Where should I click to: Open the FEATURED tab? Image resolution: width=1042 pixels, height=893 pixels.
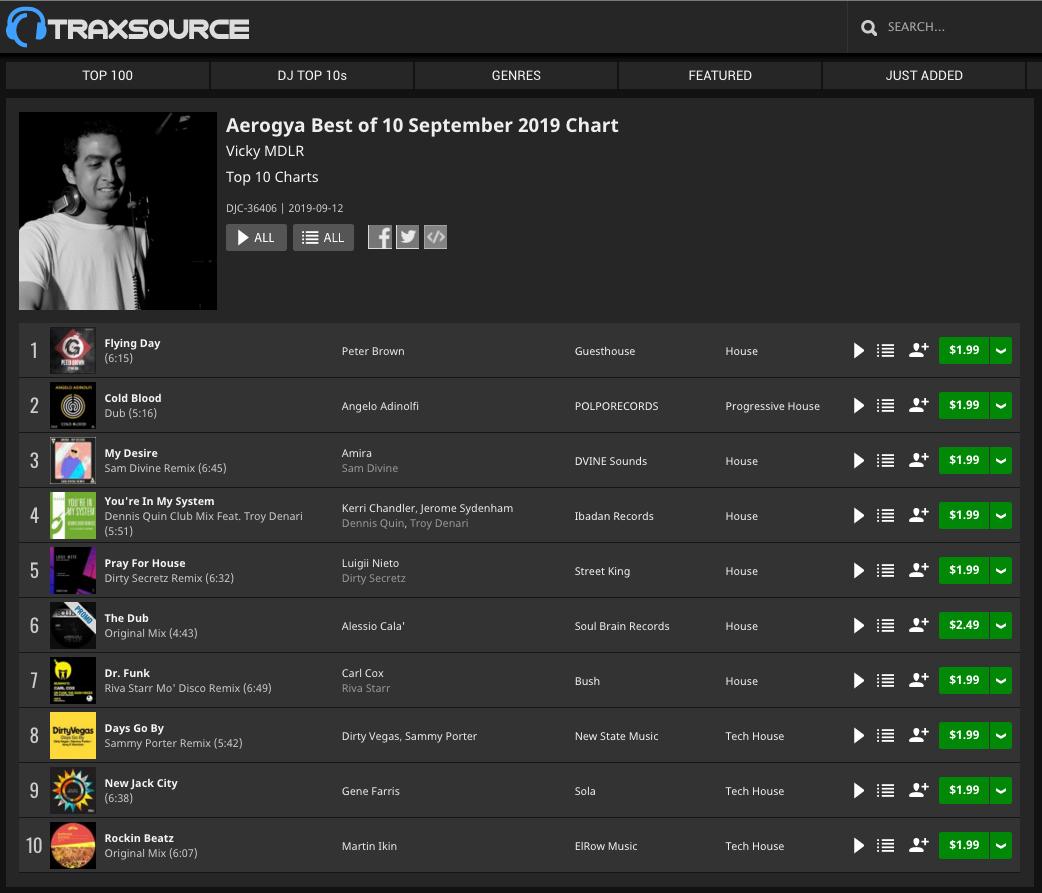point(720,75)
